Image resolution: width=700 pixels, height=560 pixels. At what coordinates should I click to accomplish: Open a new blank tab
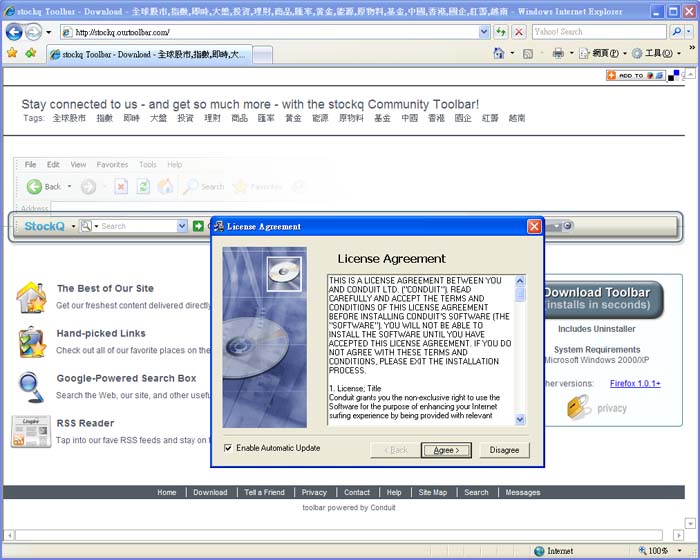click(262, 55)
